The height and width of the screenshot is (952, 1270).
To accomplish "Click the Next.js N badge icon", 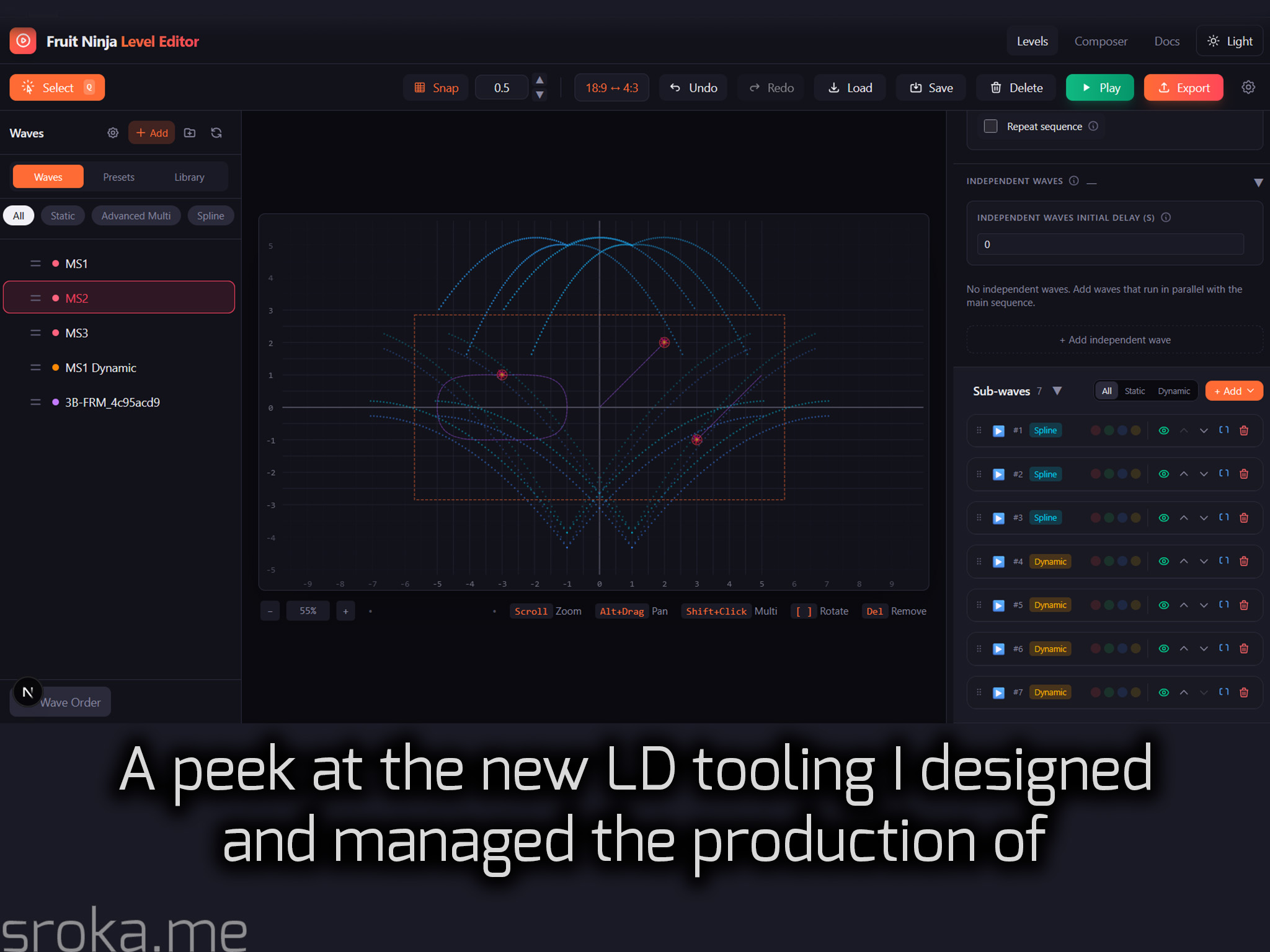I will tap(28, 692).
